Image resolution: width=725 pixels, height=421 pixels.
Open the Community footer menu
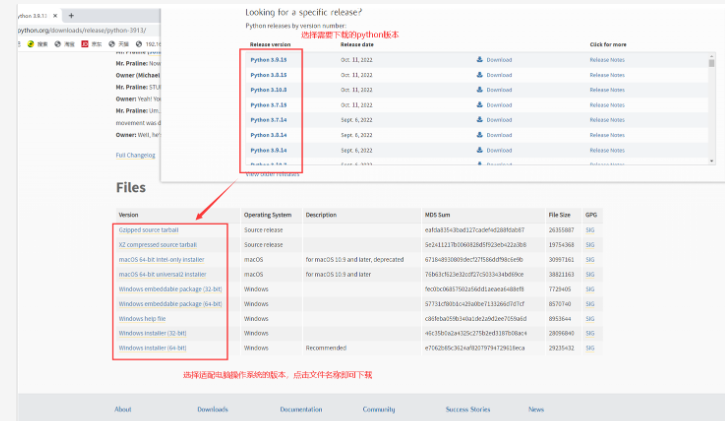click(379, 409)
